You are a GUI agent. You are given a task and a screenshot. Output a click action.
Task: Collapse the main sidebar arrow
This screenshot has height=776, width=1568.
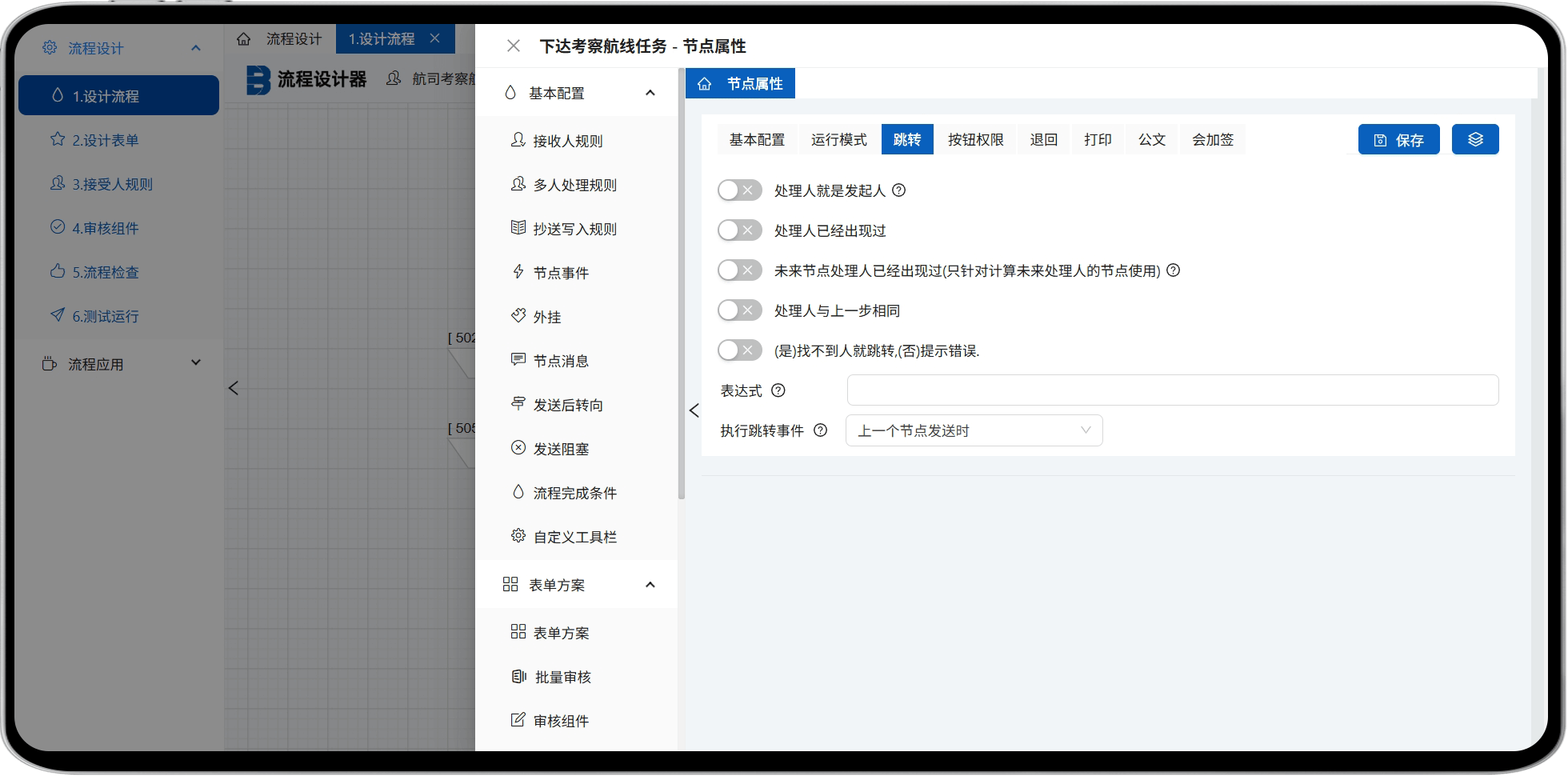click(x=233, y=388)
